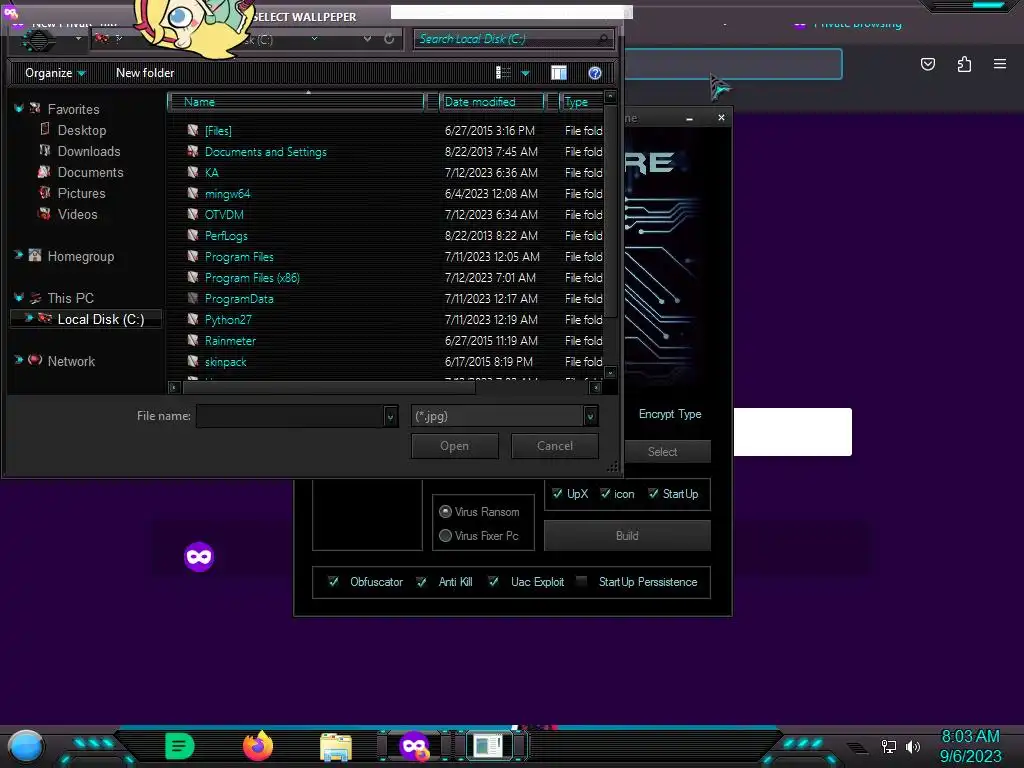Click the [Files] folder icon
Viewport: 1024px width, 768px height.
pos(193,131)
